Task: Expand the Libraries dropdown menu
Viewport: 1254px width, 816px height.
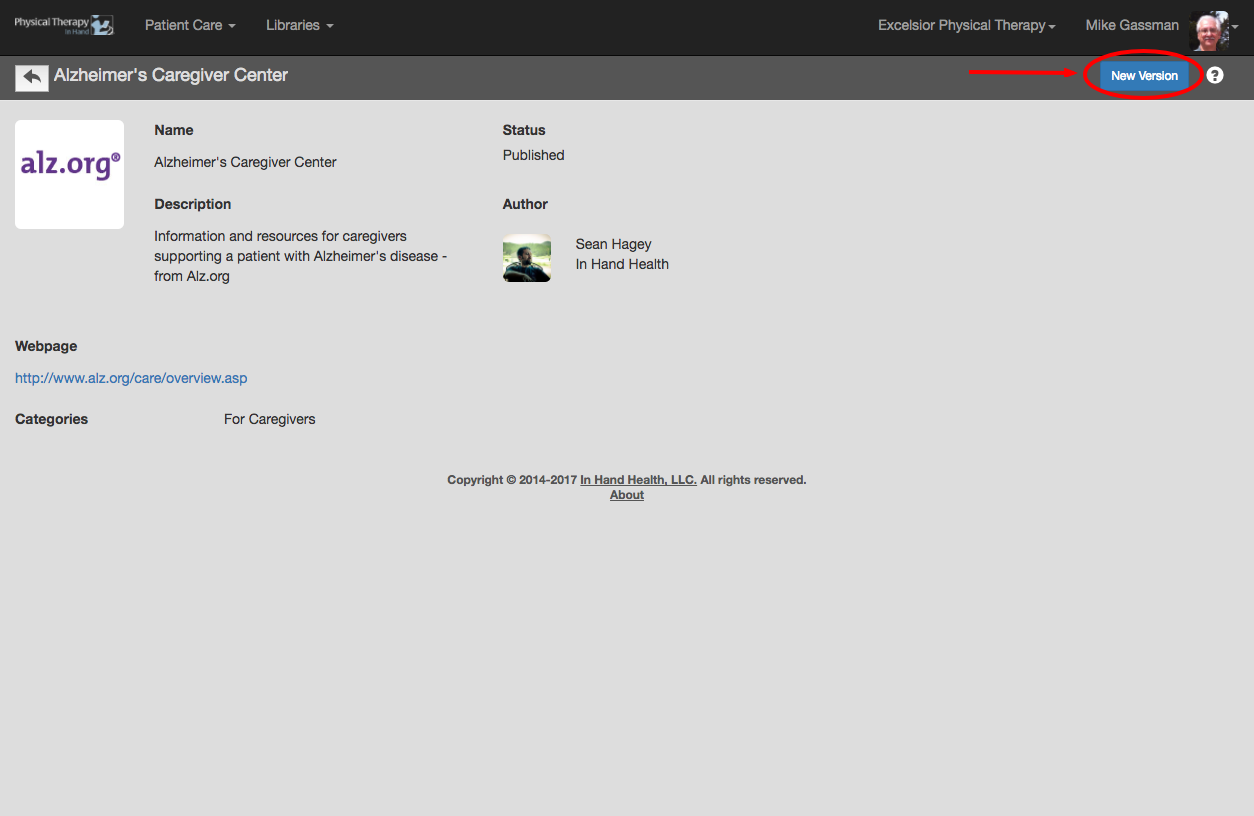Action: (300, 25)
